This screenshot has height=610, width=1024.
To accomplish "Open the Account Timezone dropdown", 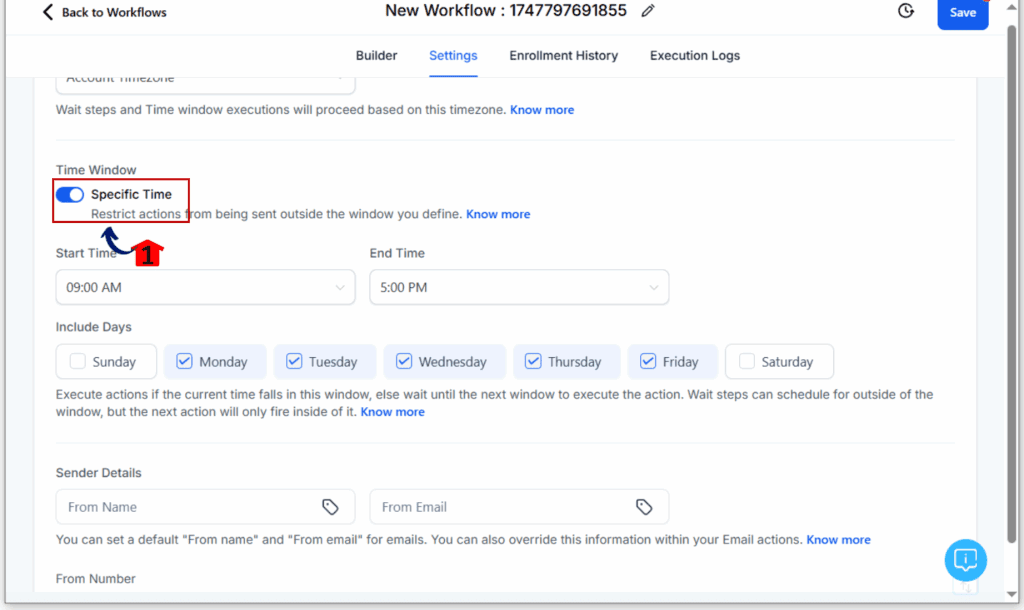I will coord(205,84).
